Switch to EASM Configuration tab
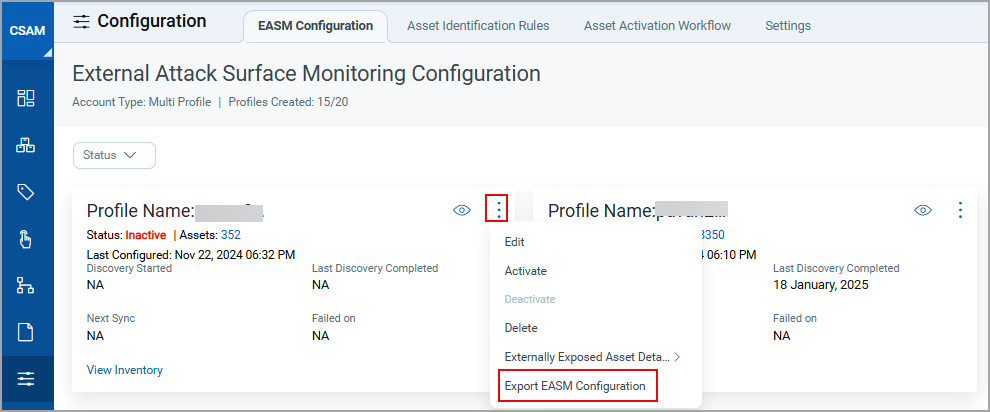This screenshot has width=990, height=412. click(x=316, y=26)
